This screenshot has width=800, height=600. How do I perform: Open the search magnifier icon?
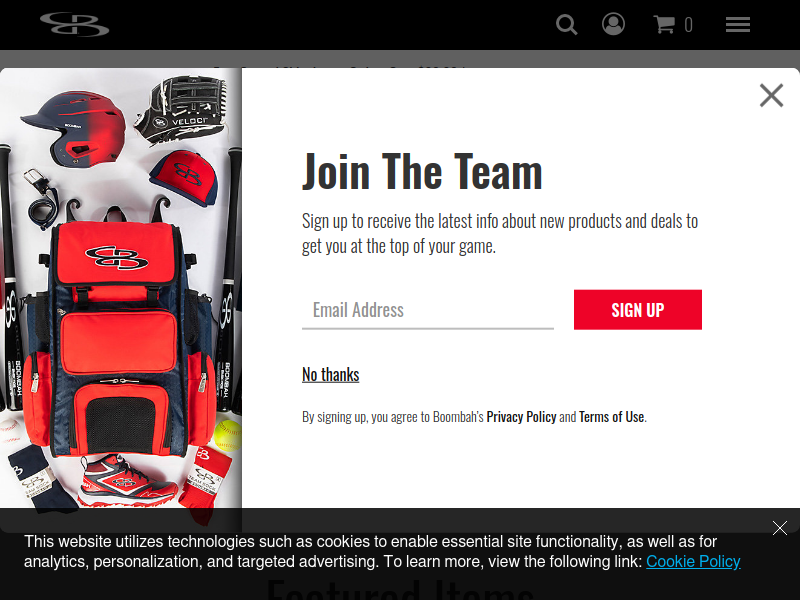(566, 24)
